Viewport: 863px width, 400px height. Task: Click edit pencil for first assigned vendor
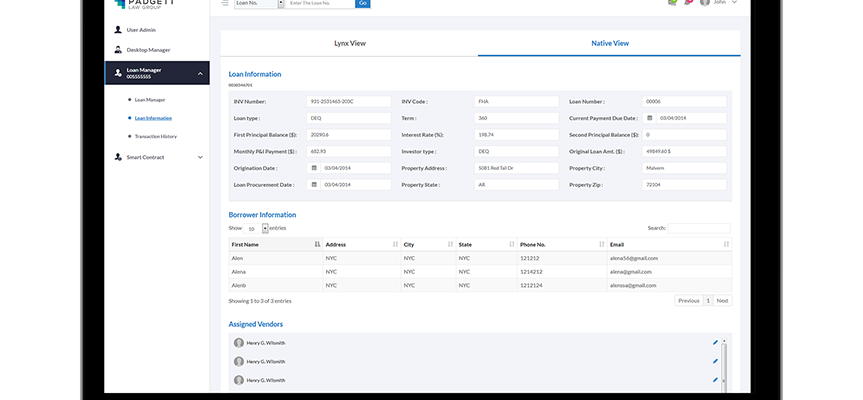[x=715, y=343]
